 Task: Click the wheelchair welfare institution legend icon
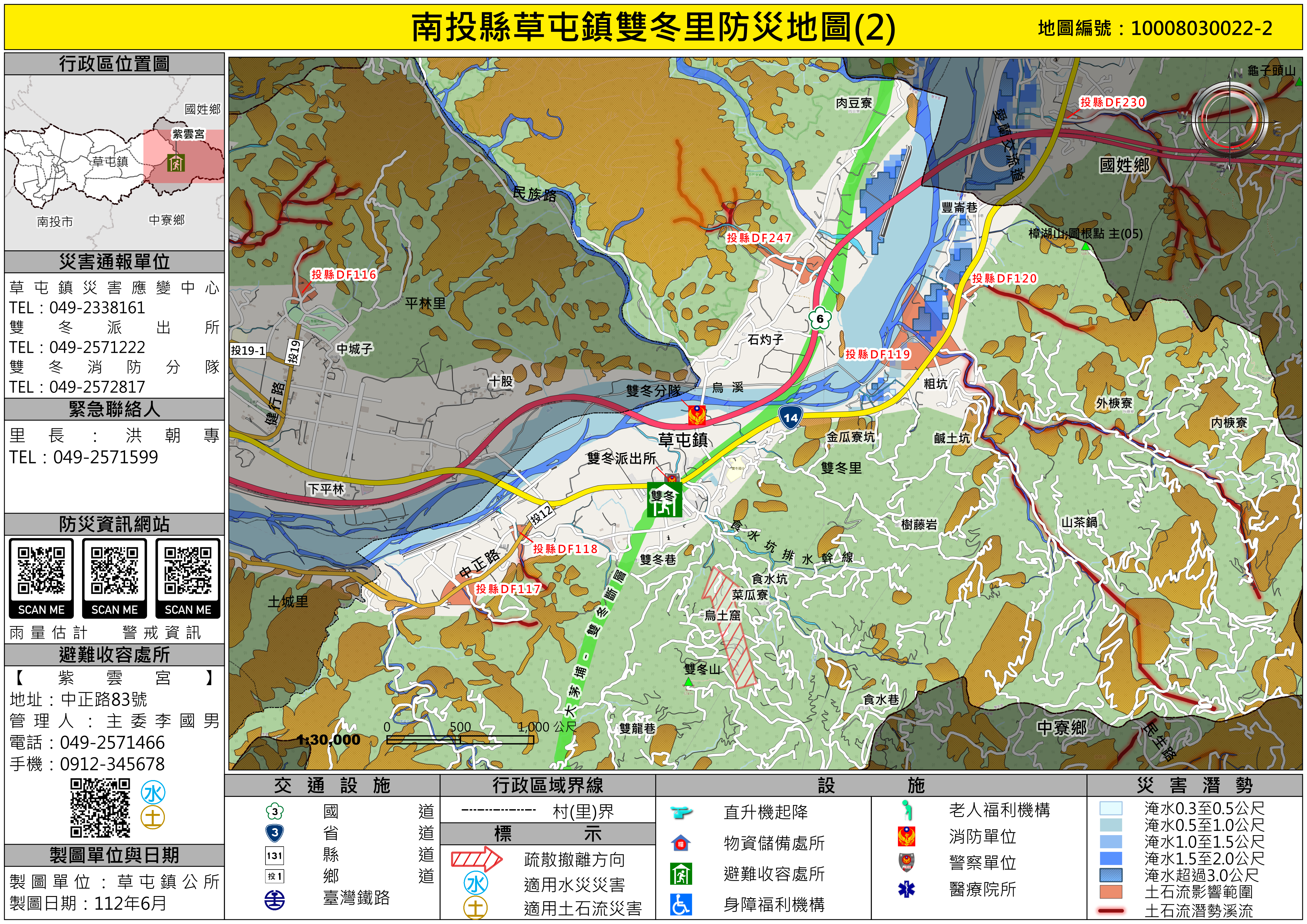[x=681, y=905]
